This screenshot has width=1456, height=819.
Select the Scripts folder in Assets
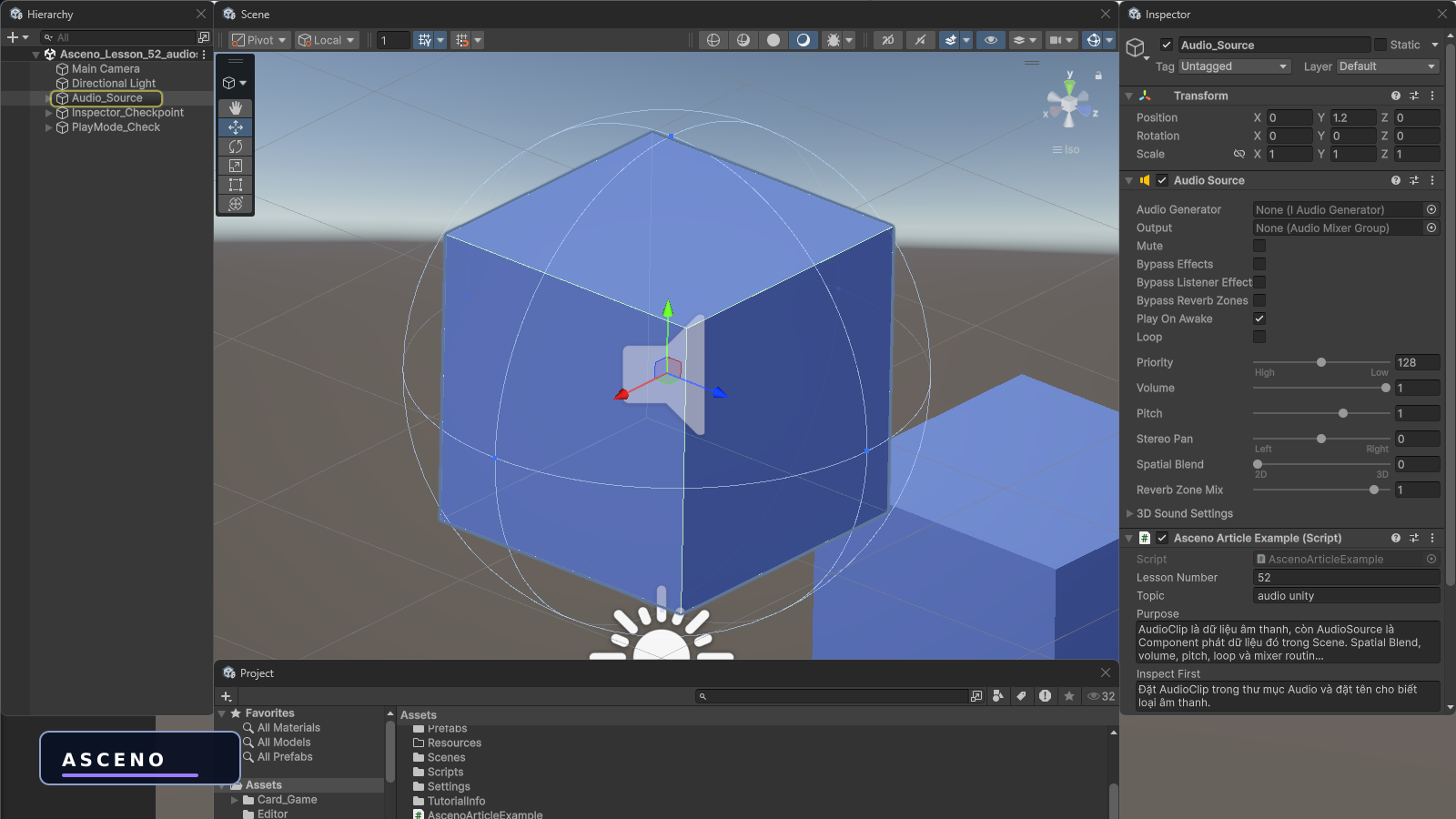[445, 772]
